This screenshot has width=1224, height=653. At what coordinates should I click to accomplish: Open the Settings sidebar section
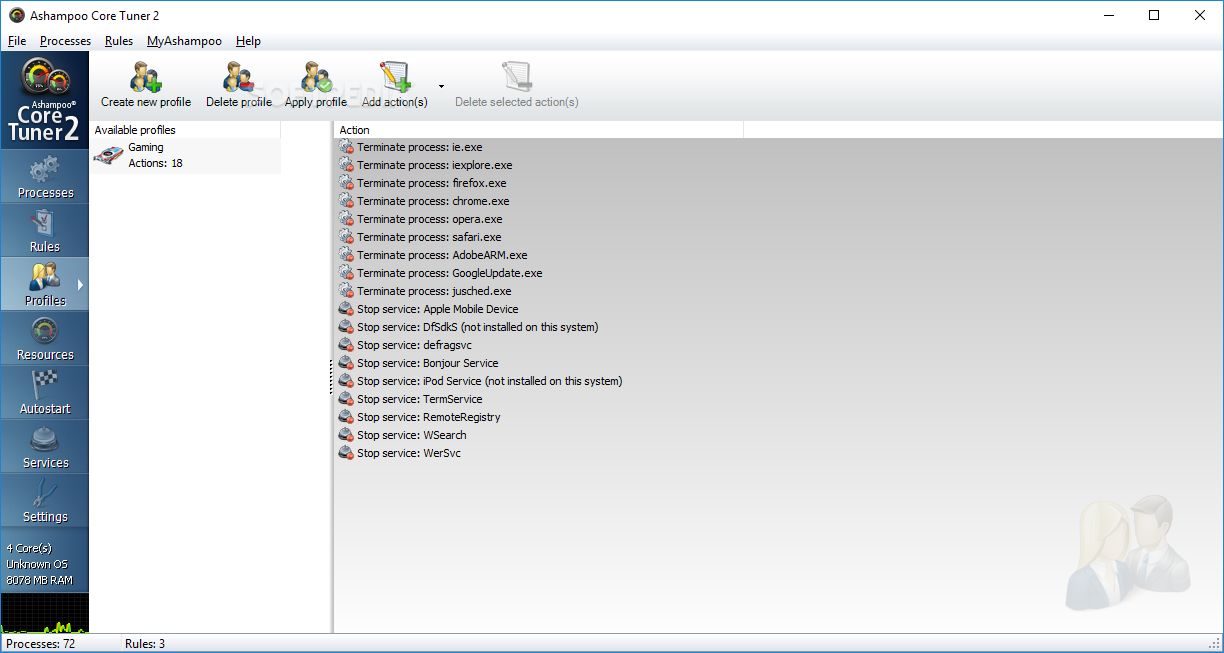click(45, 501)
